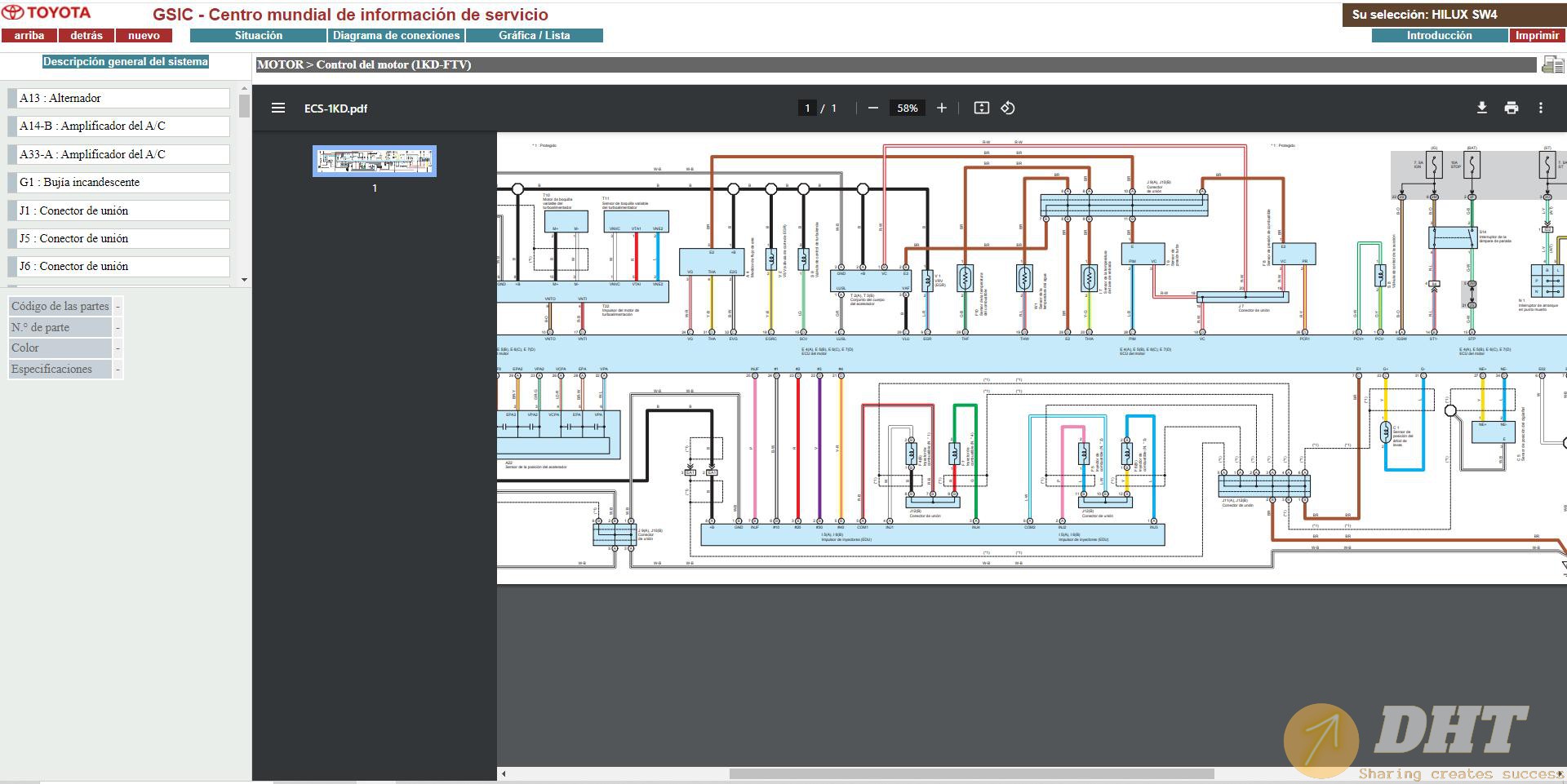Click the detrás button
The width and height of the screenshot is (1567, 784).
click(87, 36)
